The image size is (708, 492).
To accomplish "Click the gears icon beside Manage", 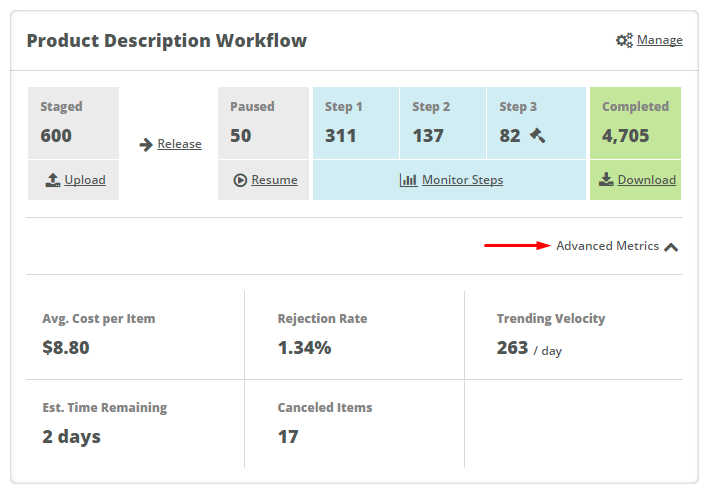I will [x=624, y=40].
